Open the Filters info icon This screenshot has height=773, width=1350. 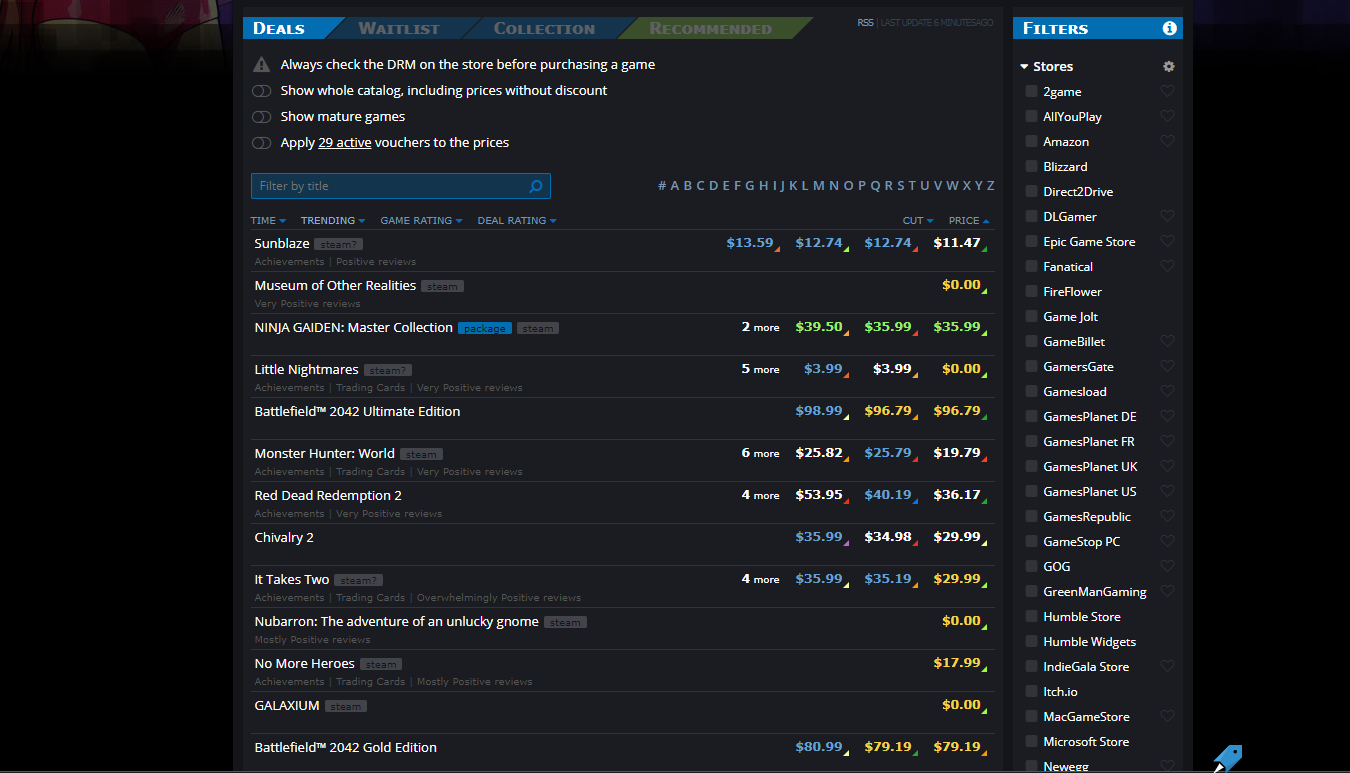coord(1169,28)
